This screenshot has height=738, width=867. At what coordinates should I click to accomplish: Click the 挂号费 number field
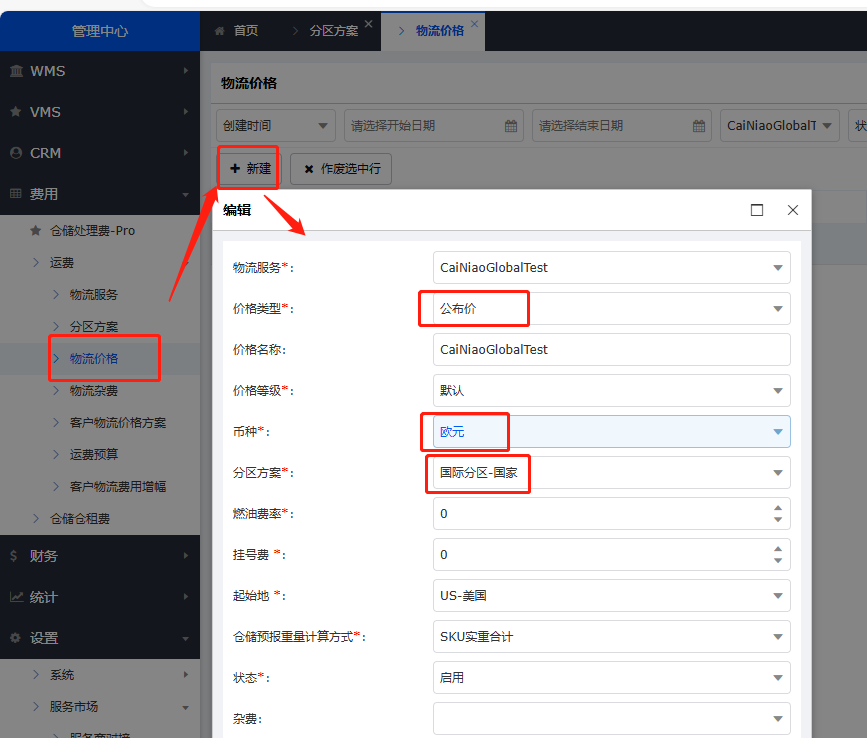click(x=612, y=554)
